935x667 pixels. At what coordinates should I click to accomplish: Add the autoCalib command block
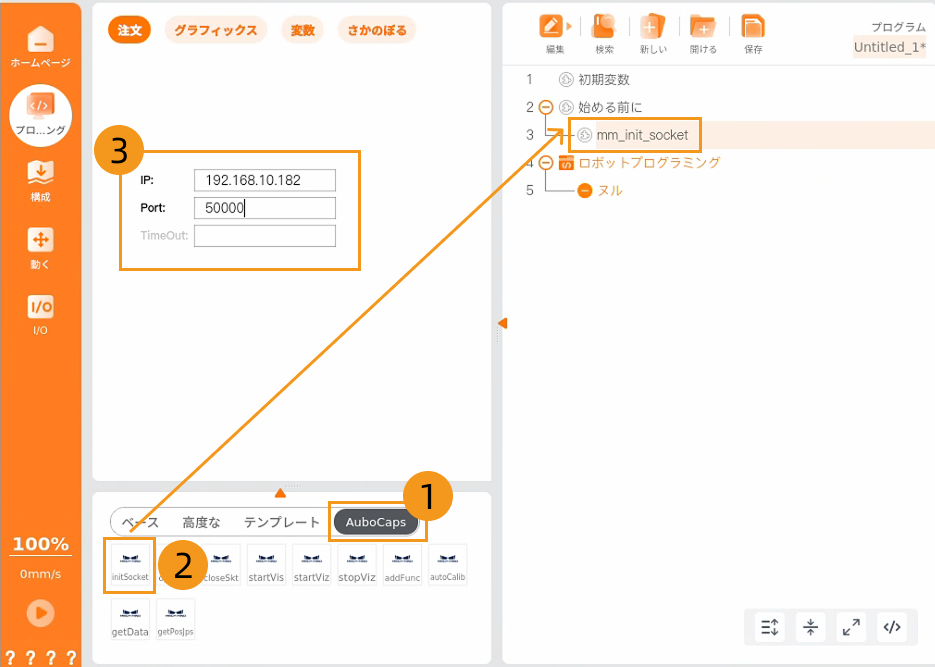coord(447,564)
